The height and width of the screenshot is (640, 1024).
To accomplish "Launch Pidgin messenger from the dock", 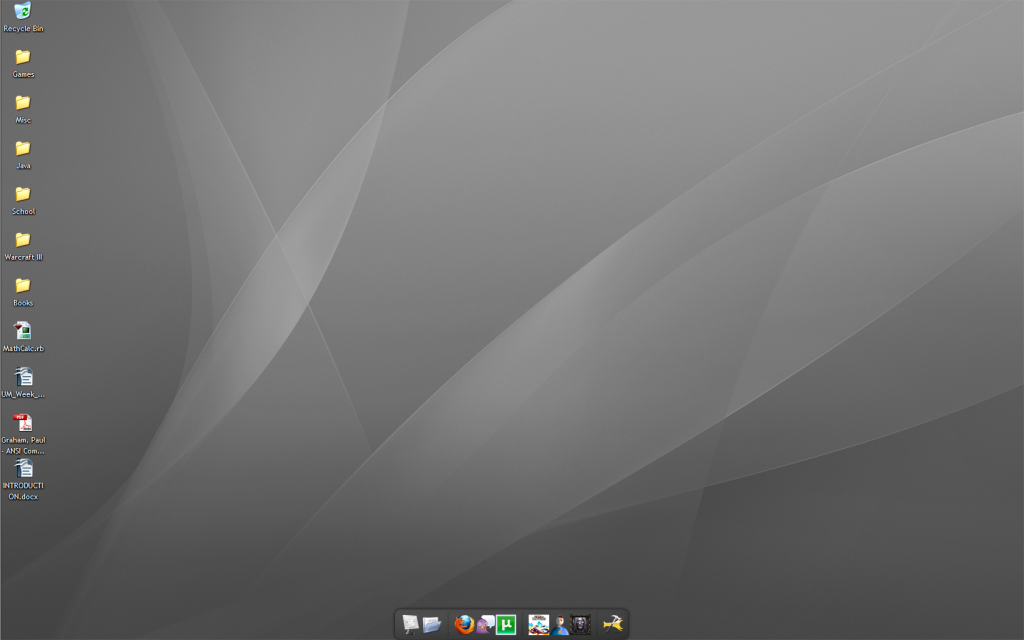I will (x=485, y=624).
